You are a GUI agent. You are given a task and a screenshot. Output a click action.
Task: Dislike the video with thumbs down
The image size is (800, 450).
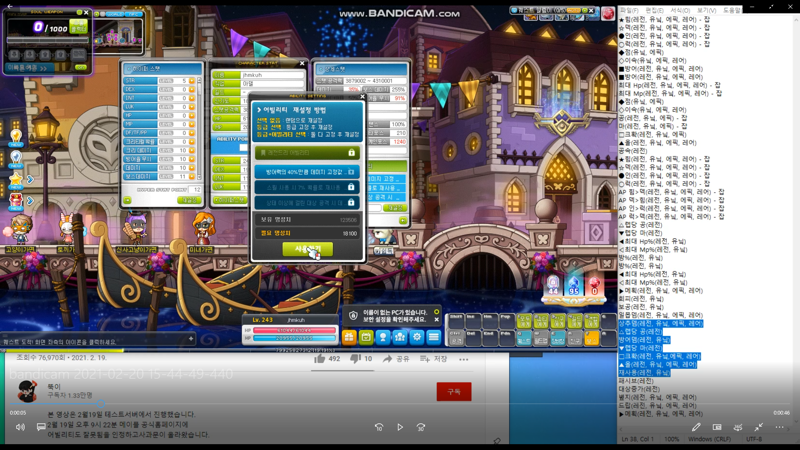[x=356, y=359]
